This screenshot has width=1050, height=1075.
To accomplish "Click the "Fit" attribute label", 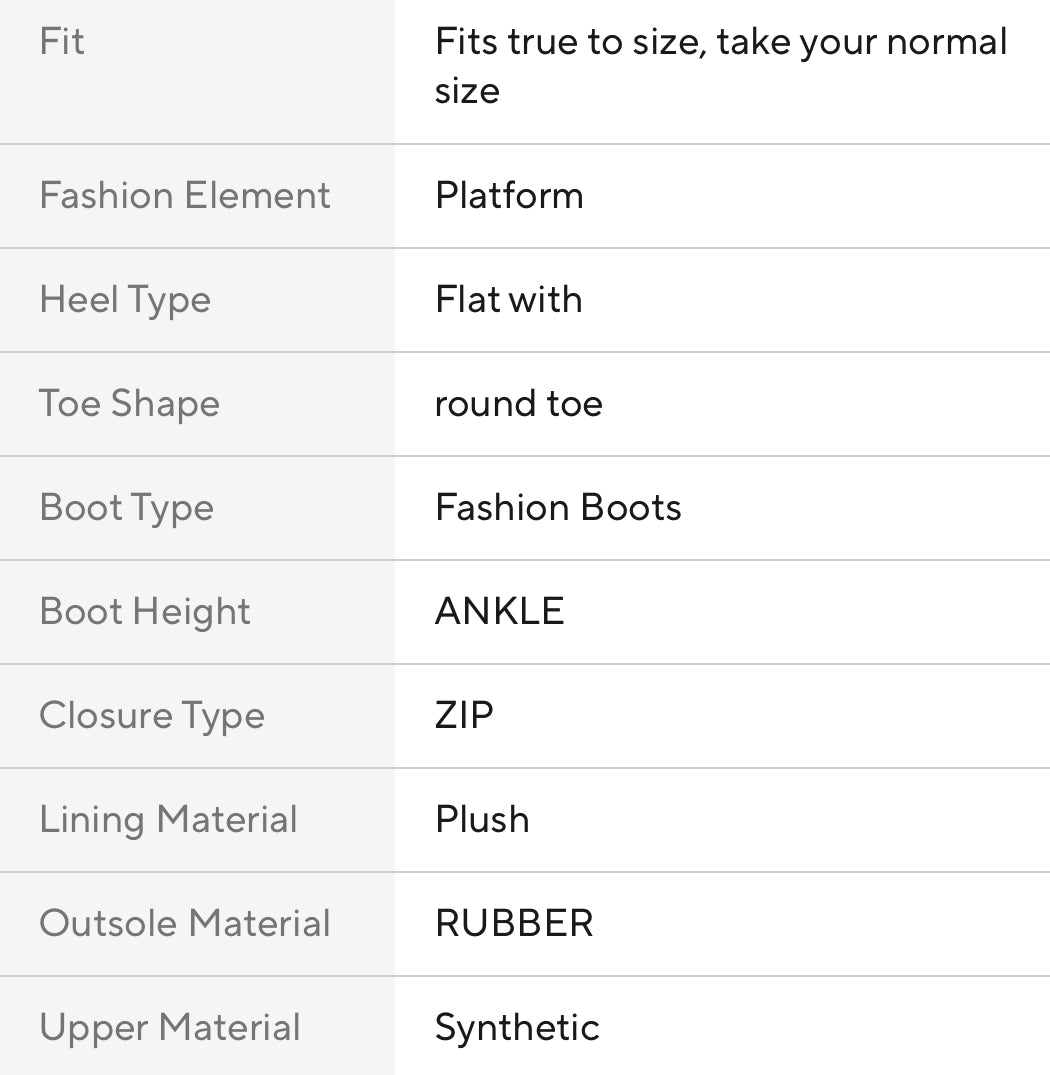I will 62,42.
